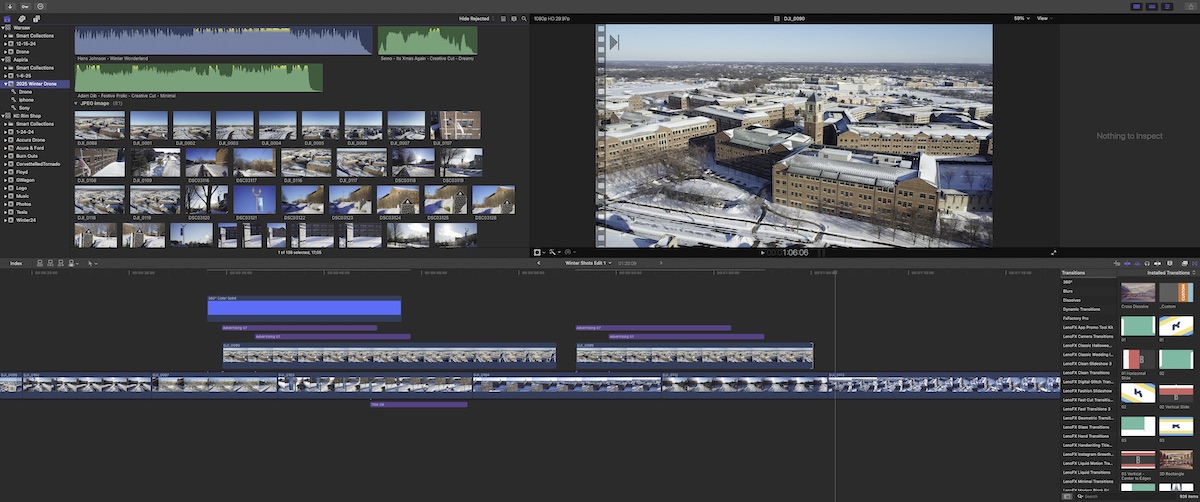Screen dimensions: 1200x502
Task: Click the overwrite clip icon in timeline toolbar
Action: point(73,263)
